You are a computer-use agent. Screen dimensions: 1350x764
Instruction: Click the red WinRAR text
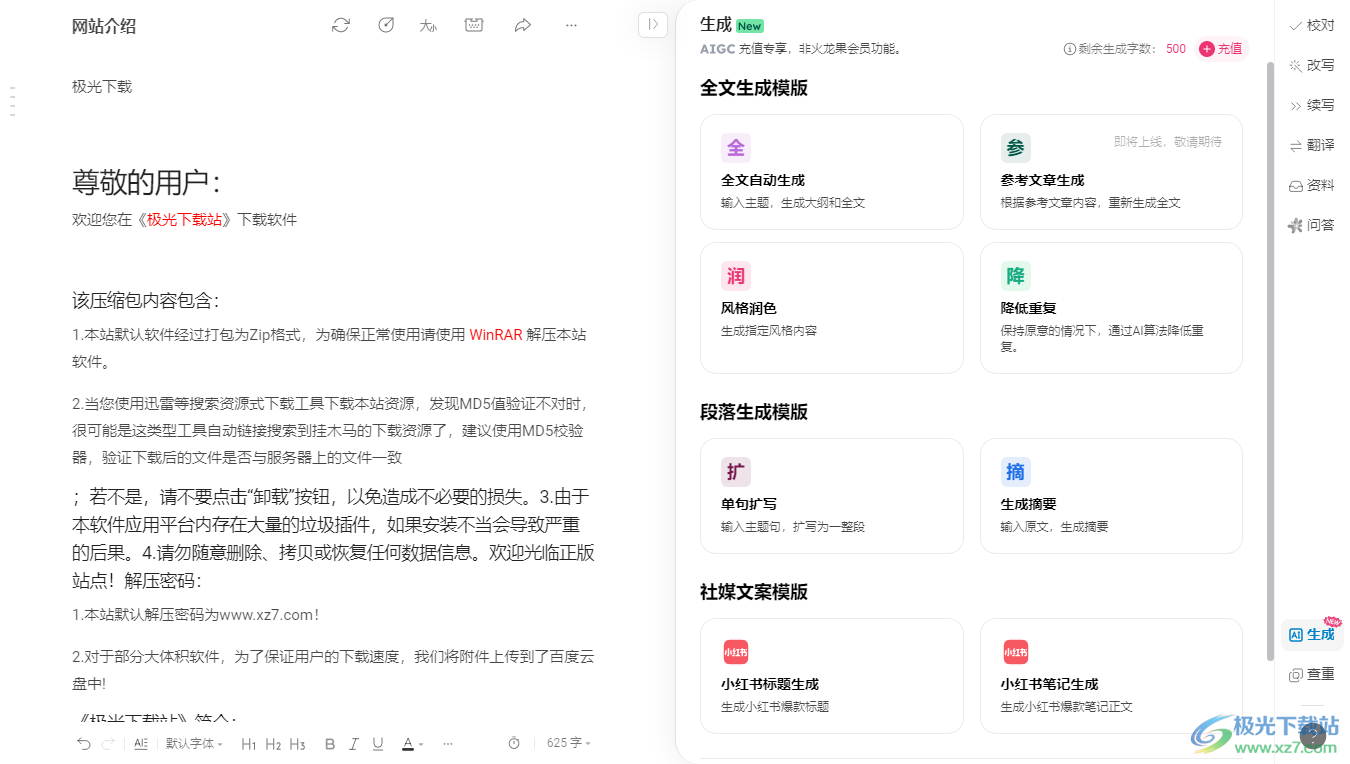pos(496,334)
